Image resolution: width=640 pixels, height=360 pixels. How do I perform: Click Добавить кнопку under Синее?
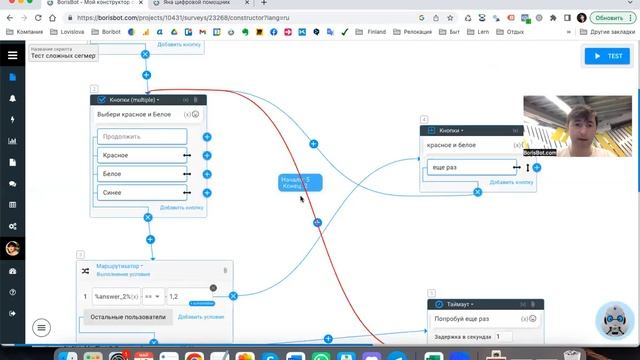pos(181,208)
